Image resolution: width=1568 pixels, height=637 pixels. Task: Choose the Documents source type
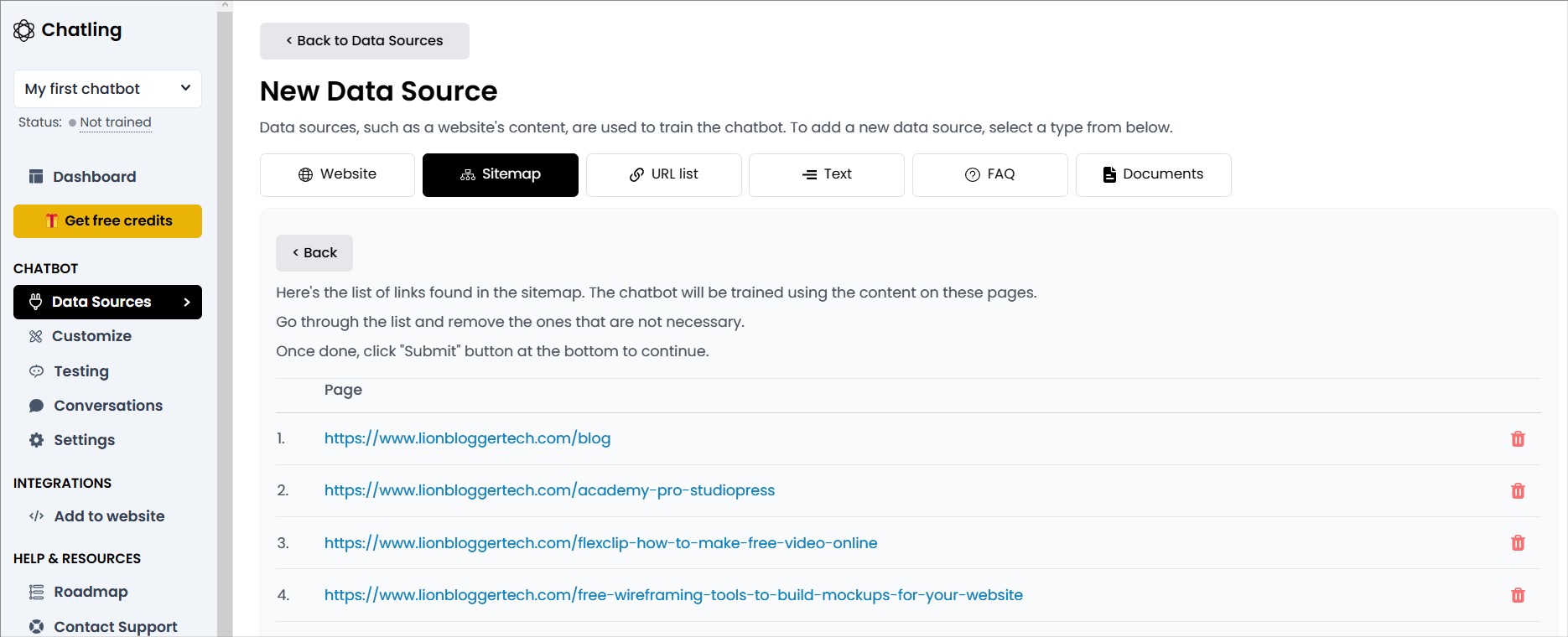tap(1153, 174)
